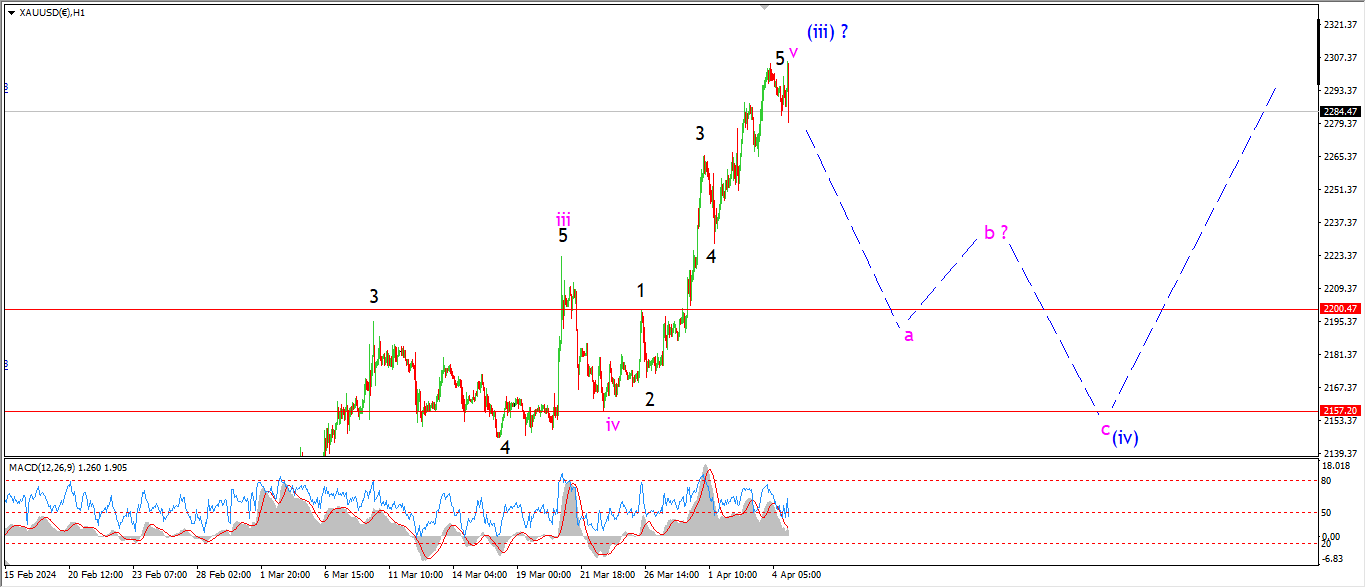Image resolution: width=1366 pixels, height=588 pixels.
Task: Select the blue "(iii) ?" wave label
Action: coord(827,32)
